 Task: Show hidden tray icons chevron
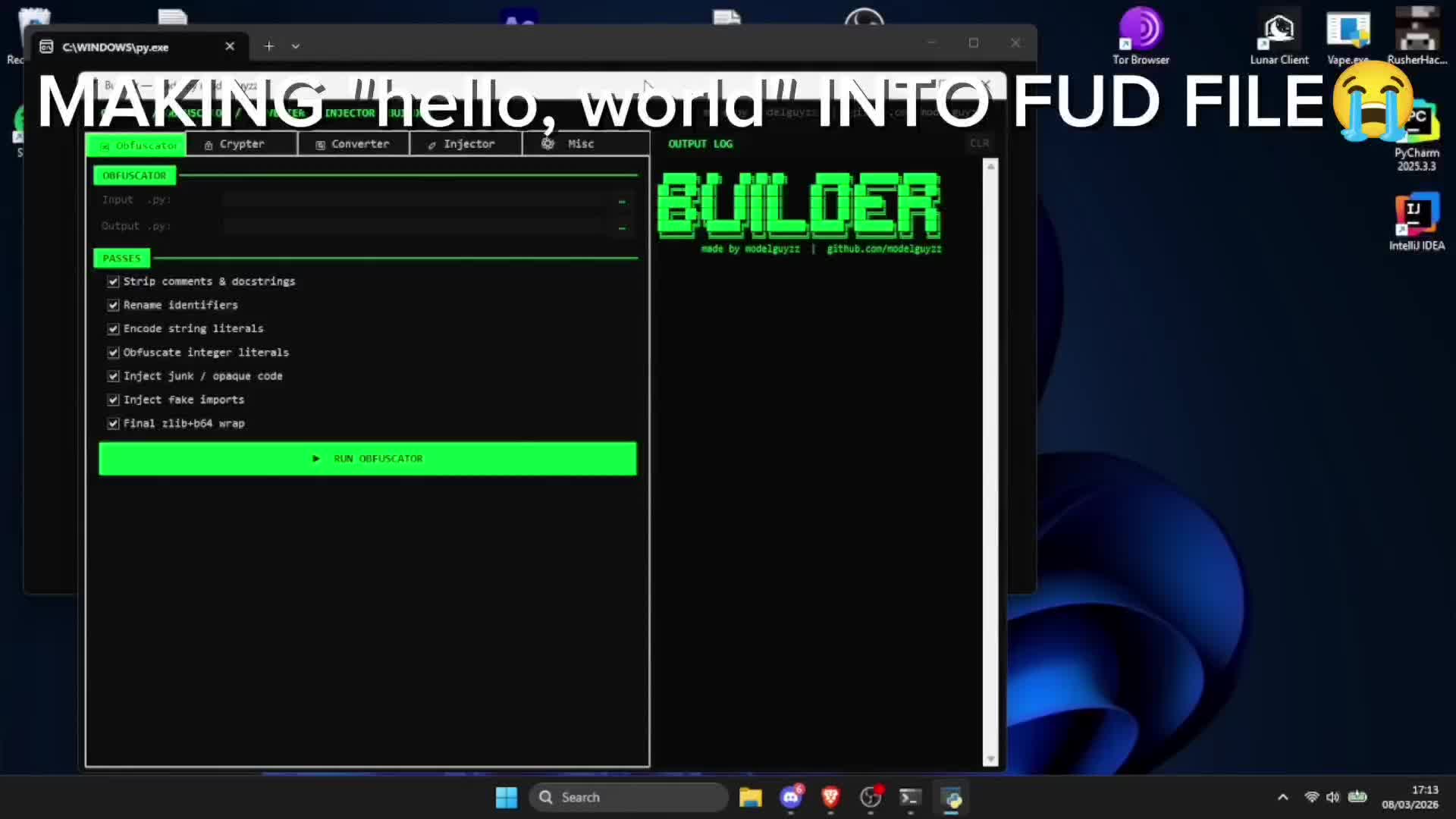(x=1282, y=797)
